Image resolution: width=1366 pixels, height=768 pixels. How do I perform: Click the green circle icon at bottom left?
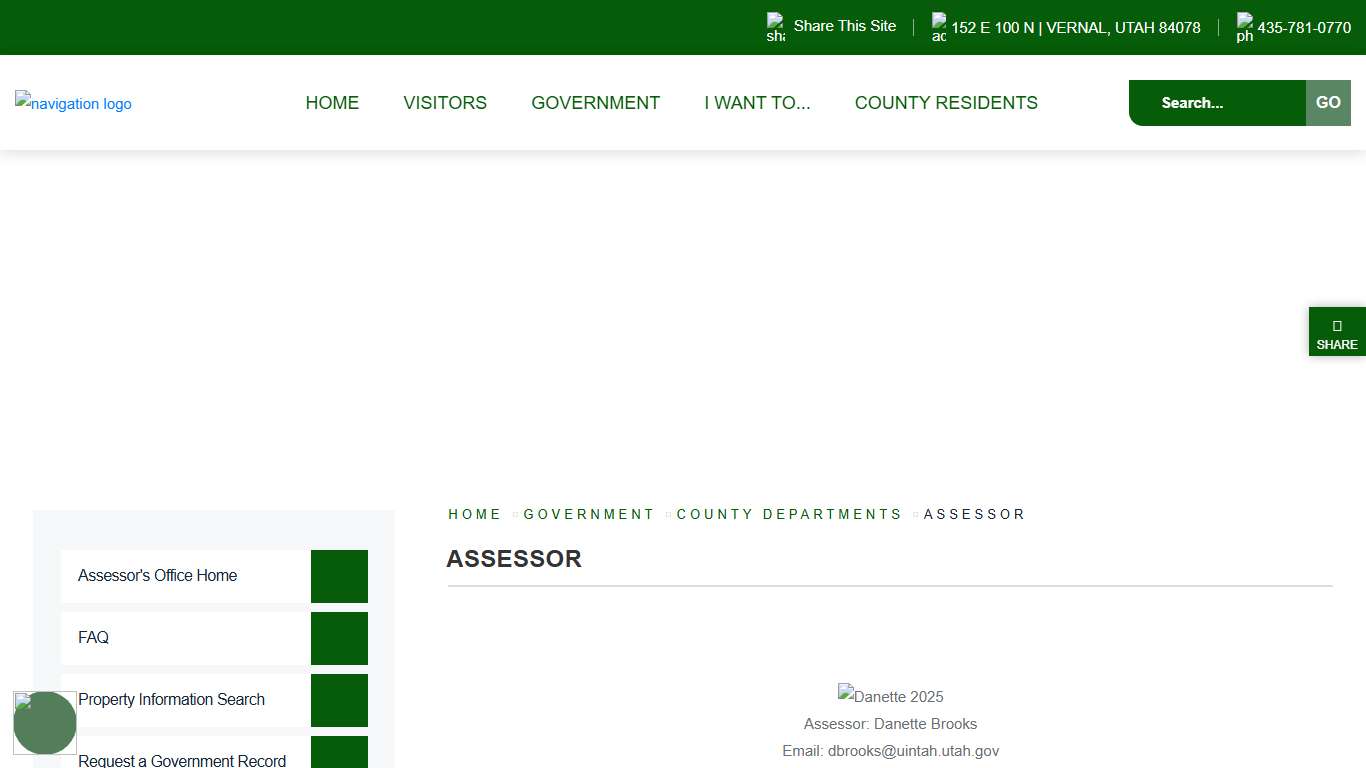[45, 722]
